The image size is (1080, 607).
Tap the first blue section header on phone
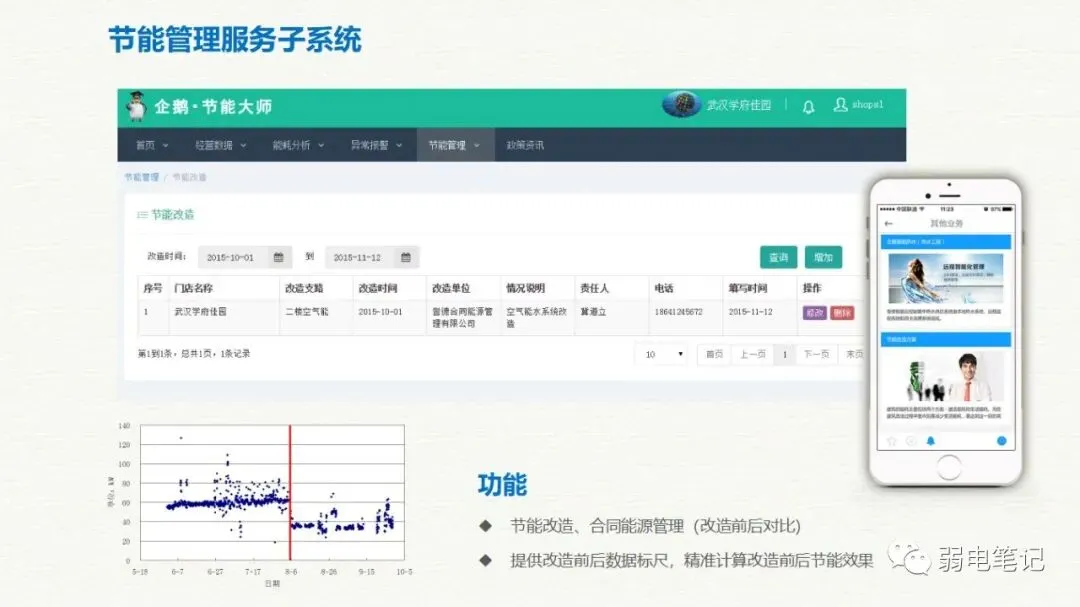tap(946, 242)
